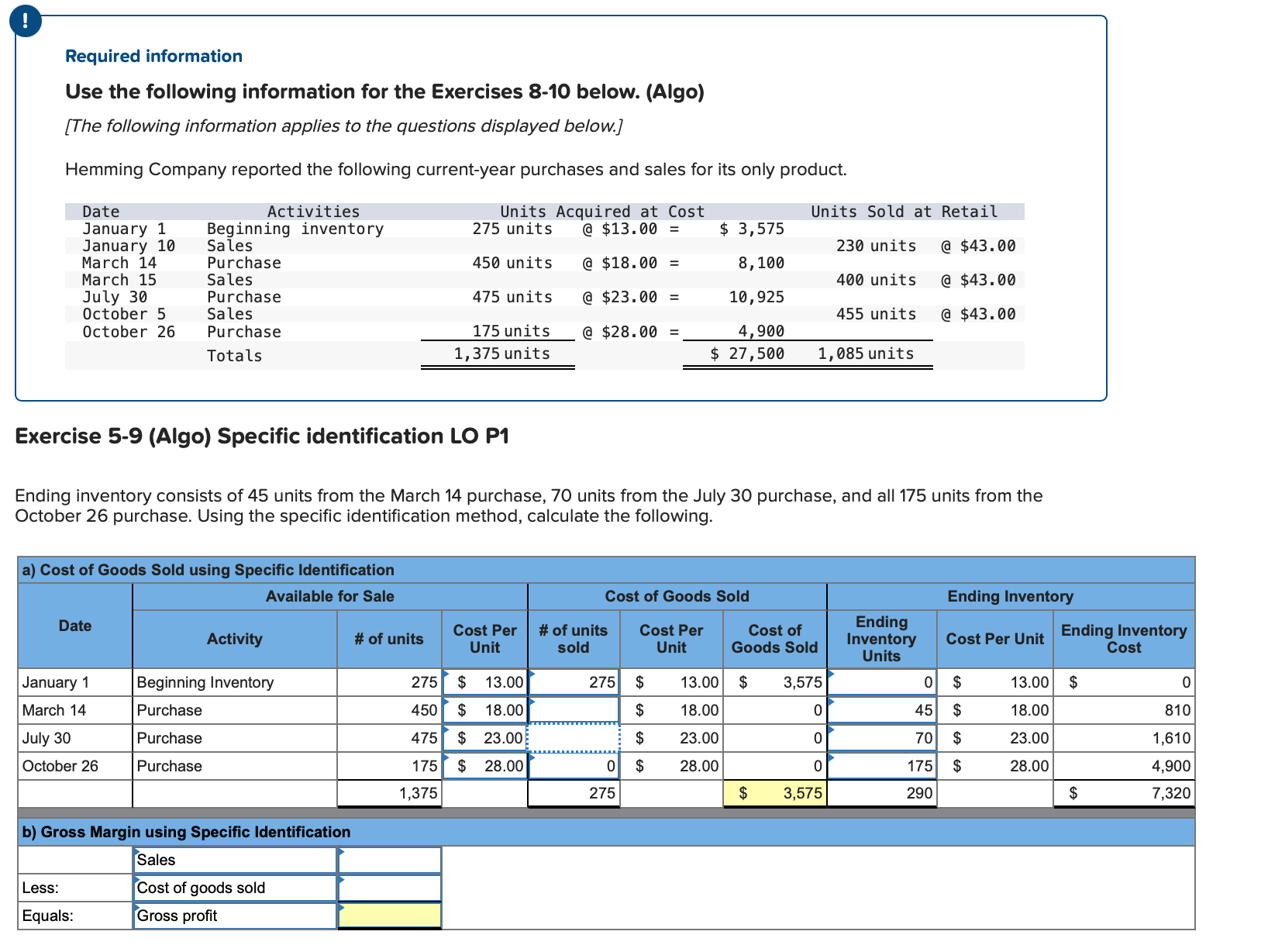Click the 'Ending Inventory' column group header
Screen dimensions: 1268x952
(1011, 596)
